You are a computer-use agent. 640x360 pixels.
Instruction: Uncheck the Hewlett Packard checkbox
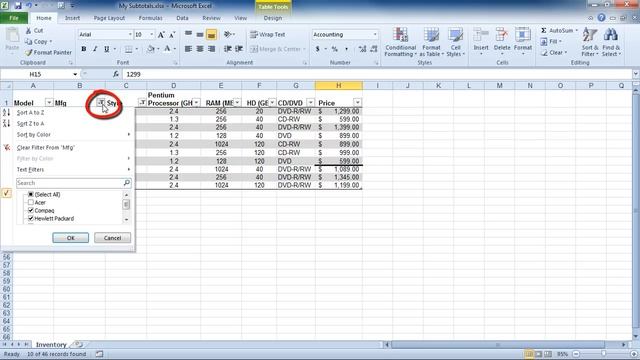pos(31,219)
